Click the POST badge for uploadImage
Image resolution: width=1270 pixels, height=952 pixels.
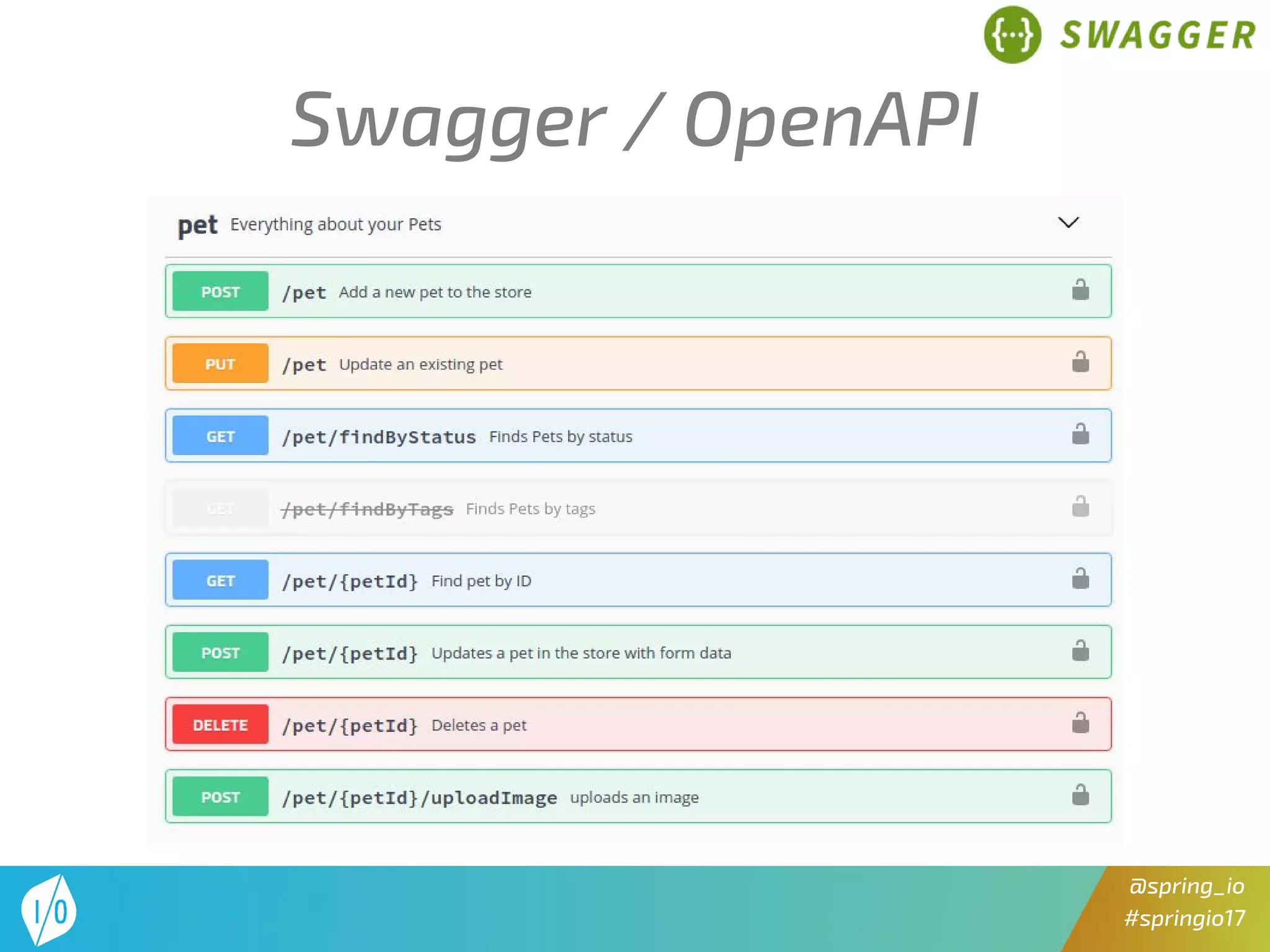coord(220,796)
